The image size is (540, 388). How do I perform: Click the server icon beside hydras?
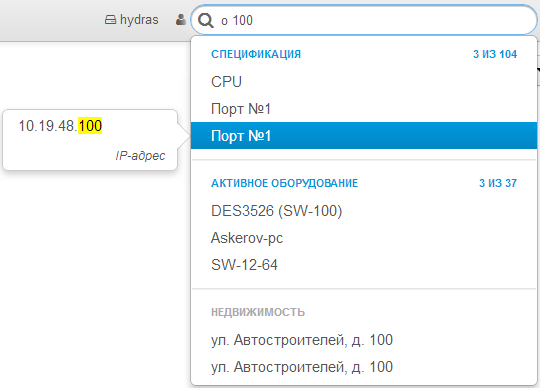[110, 20]
